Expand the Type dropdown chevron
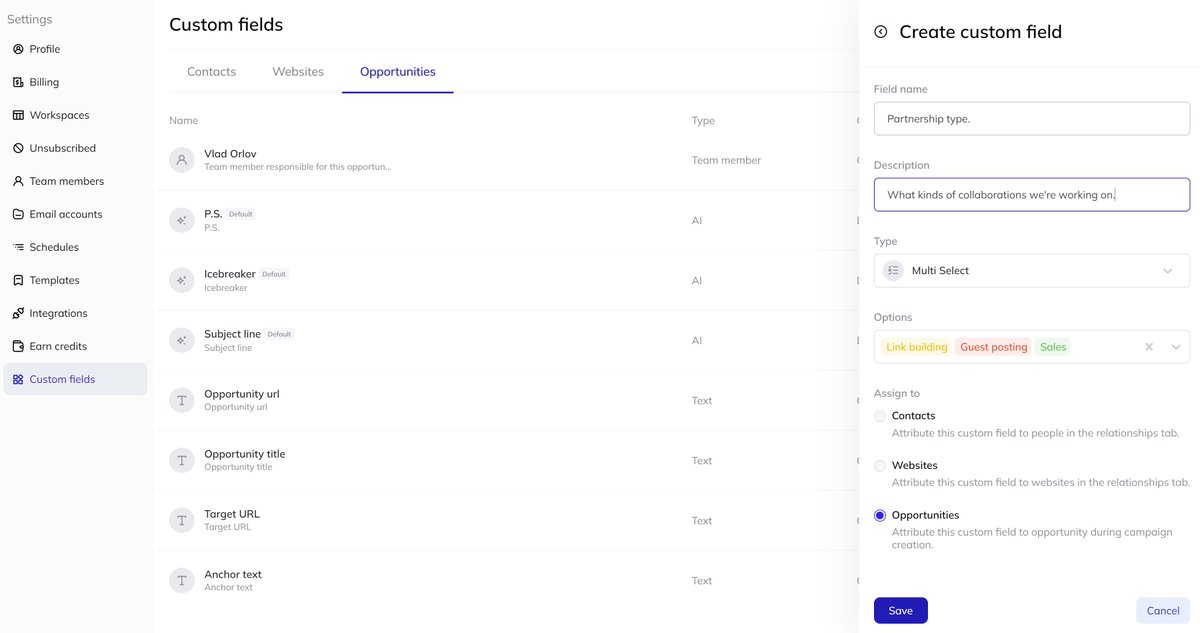This screenshot has height=633, width=1200. pyautogui.click(x=1168, y=271)
